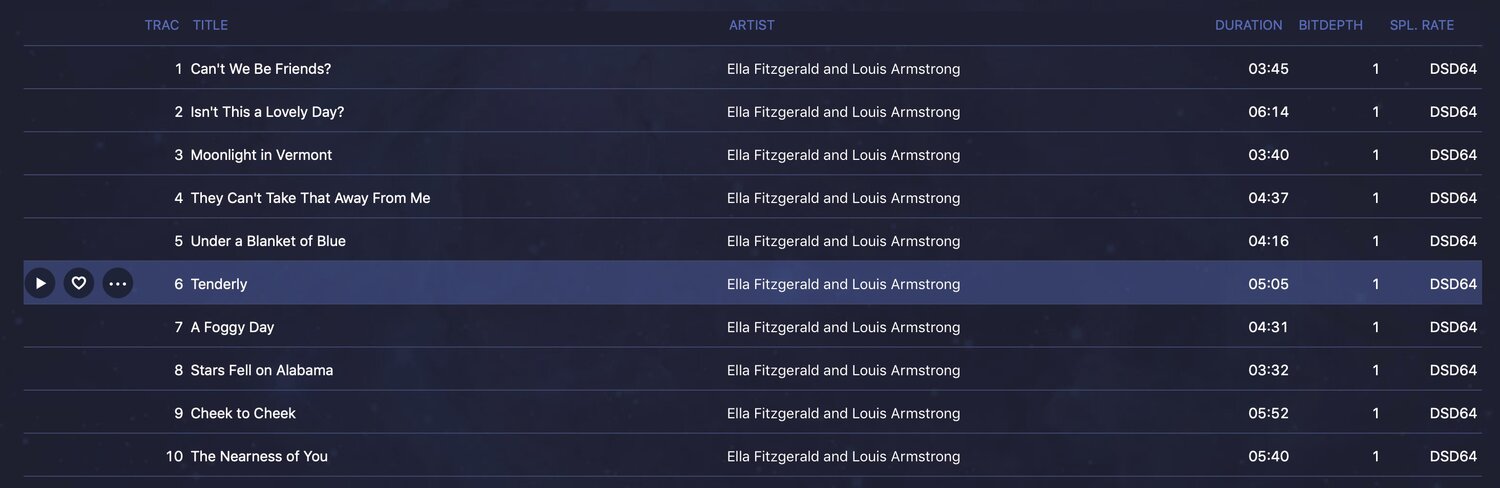1500x488 pixels.
Task: Favorite Tenderly with the heart icon
Action: [79, 284]
